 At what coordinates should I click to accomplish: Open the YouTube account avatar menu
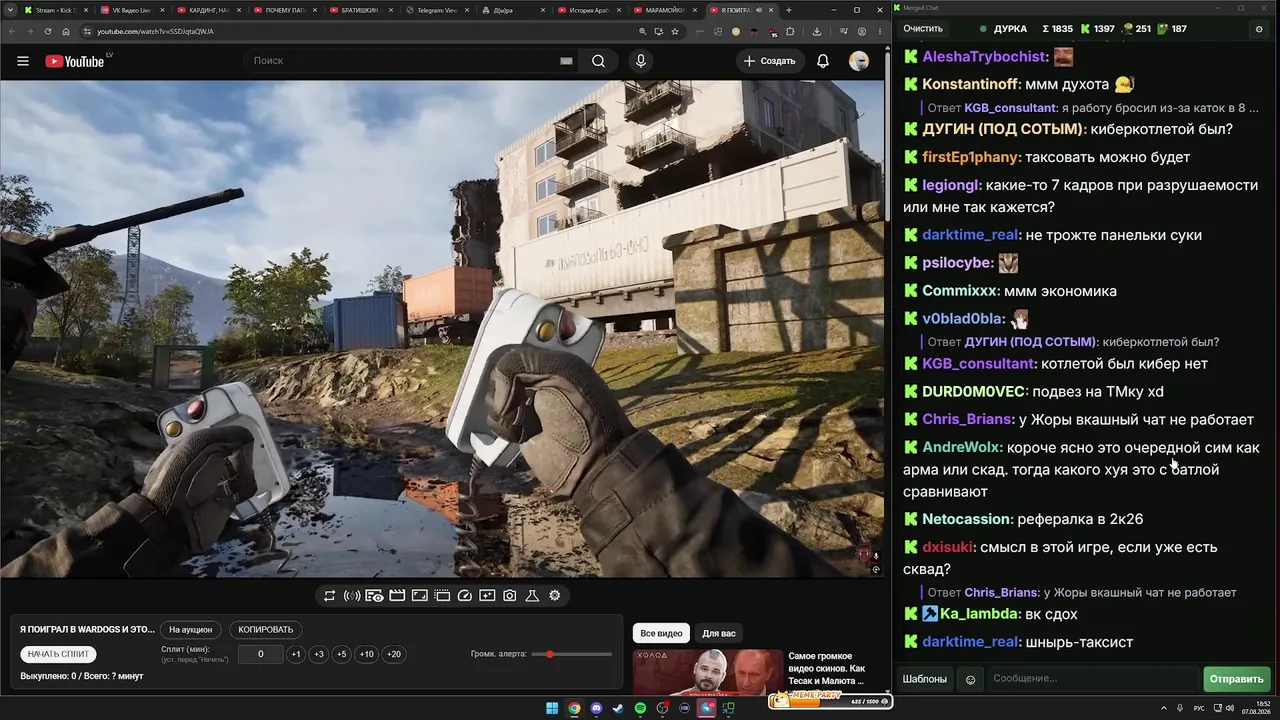[x=859, y=61]
